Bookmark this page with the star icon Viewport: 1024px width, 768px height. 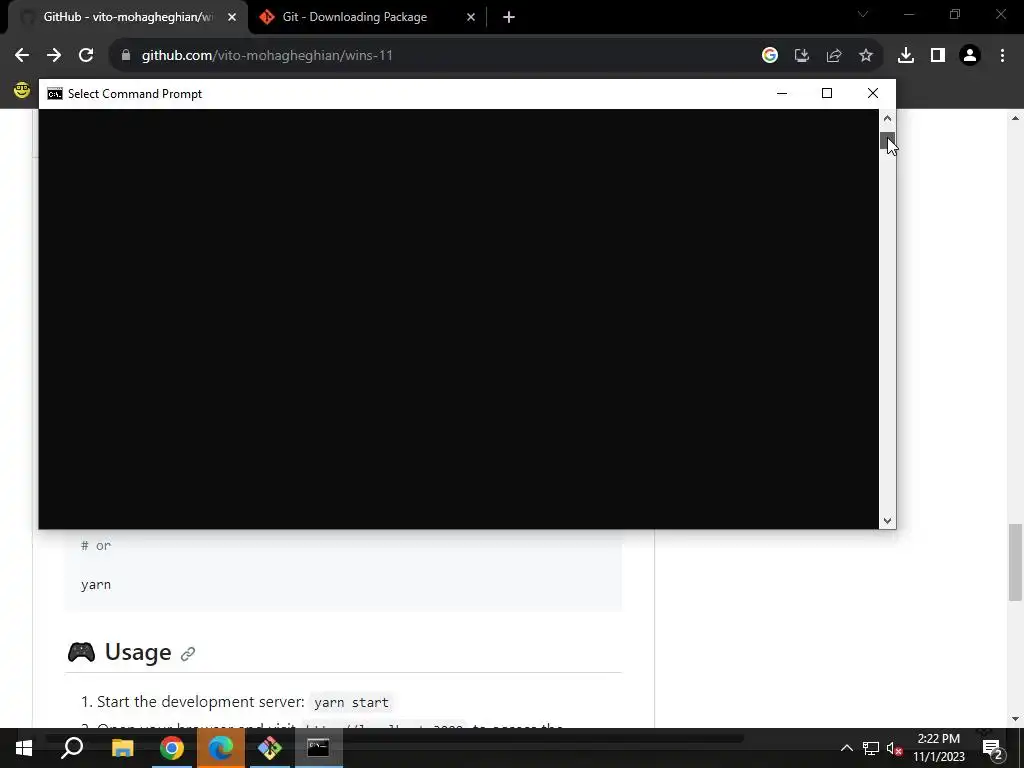point(866,56)
